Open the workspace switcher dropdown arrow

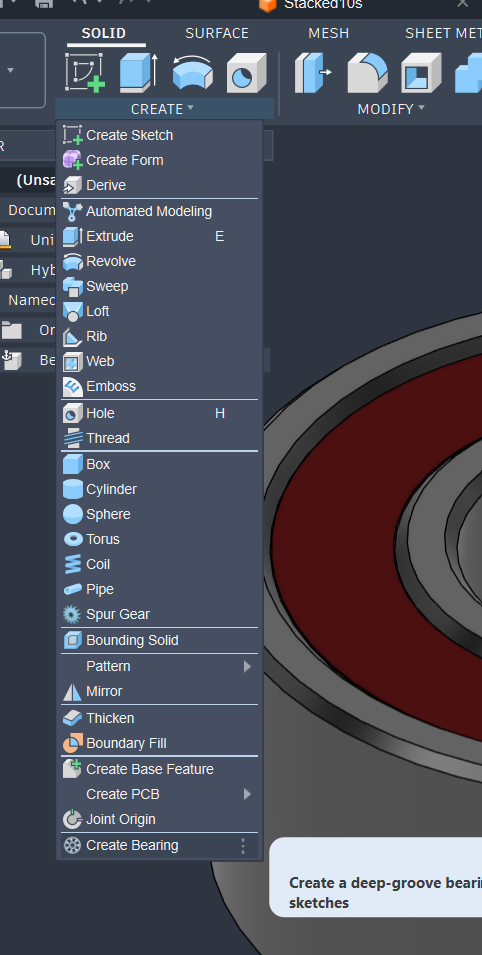[x=10, y=70]
